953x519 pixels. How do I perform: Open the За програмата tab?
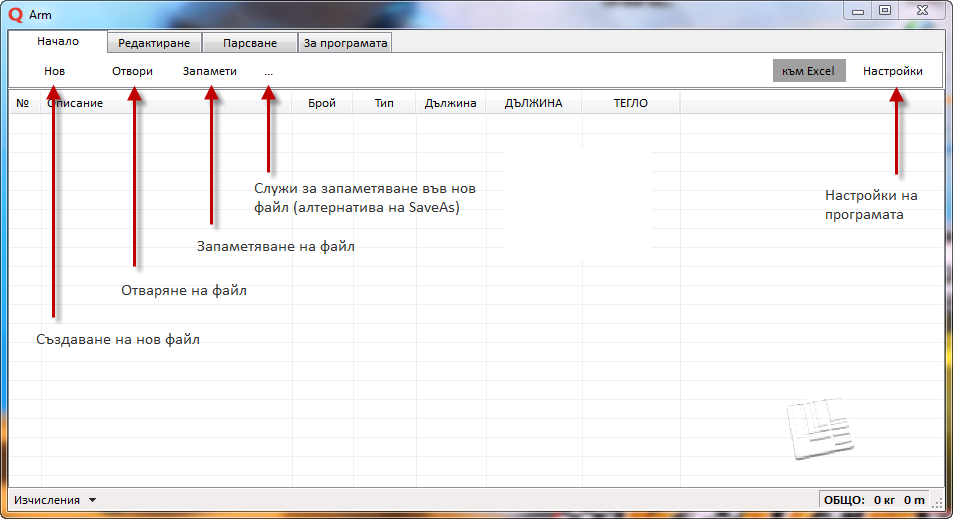click(345, 43)
